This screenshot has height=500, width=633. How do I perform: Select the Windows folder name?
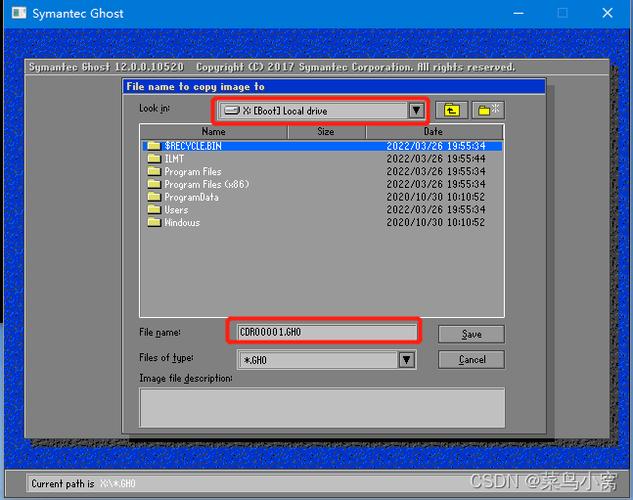click(182, 223)
